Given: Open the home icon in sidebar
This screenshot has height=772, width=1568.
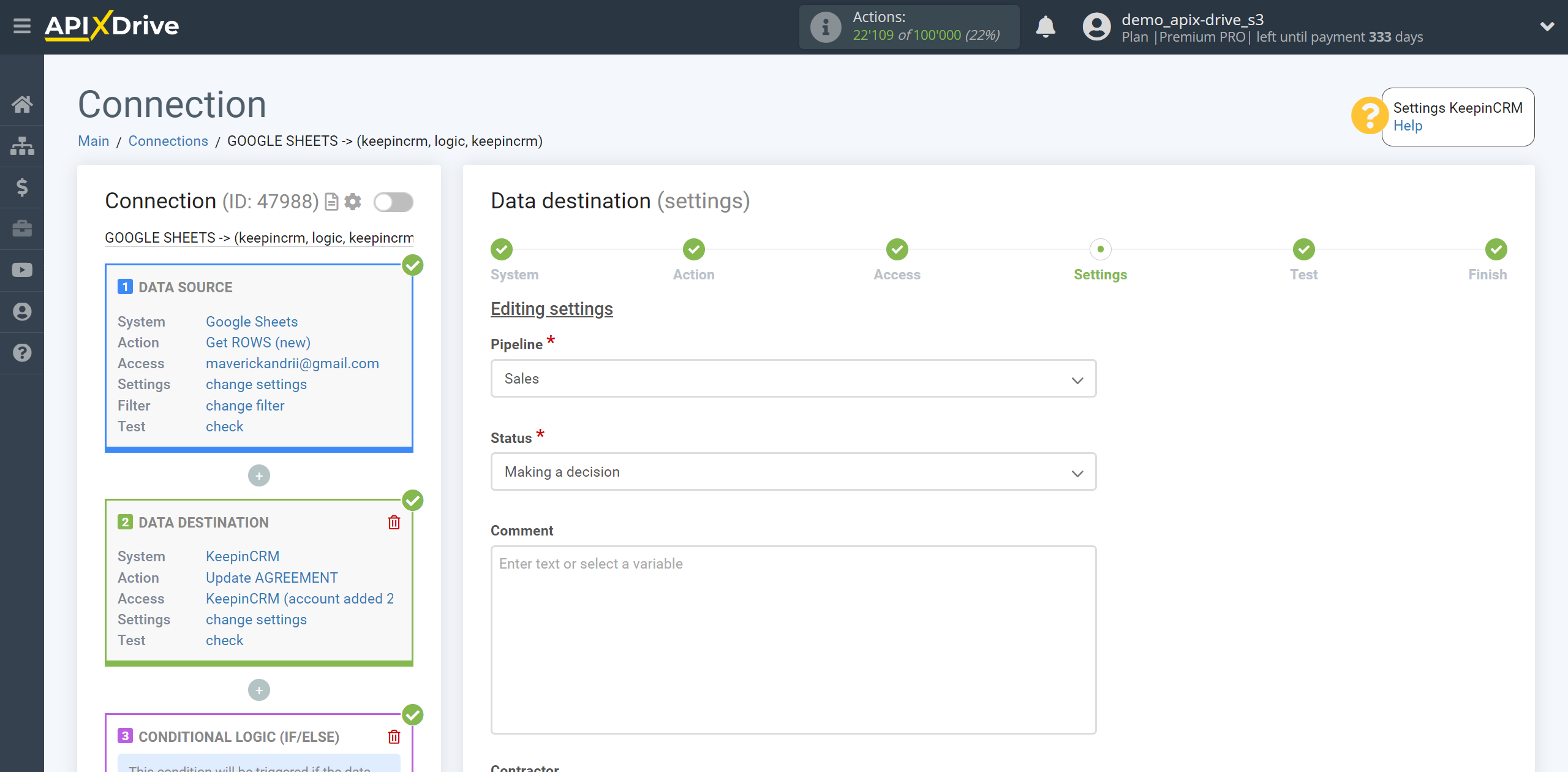Looking at the screenshot, I should (22, 104).
